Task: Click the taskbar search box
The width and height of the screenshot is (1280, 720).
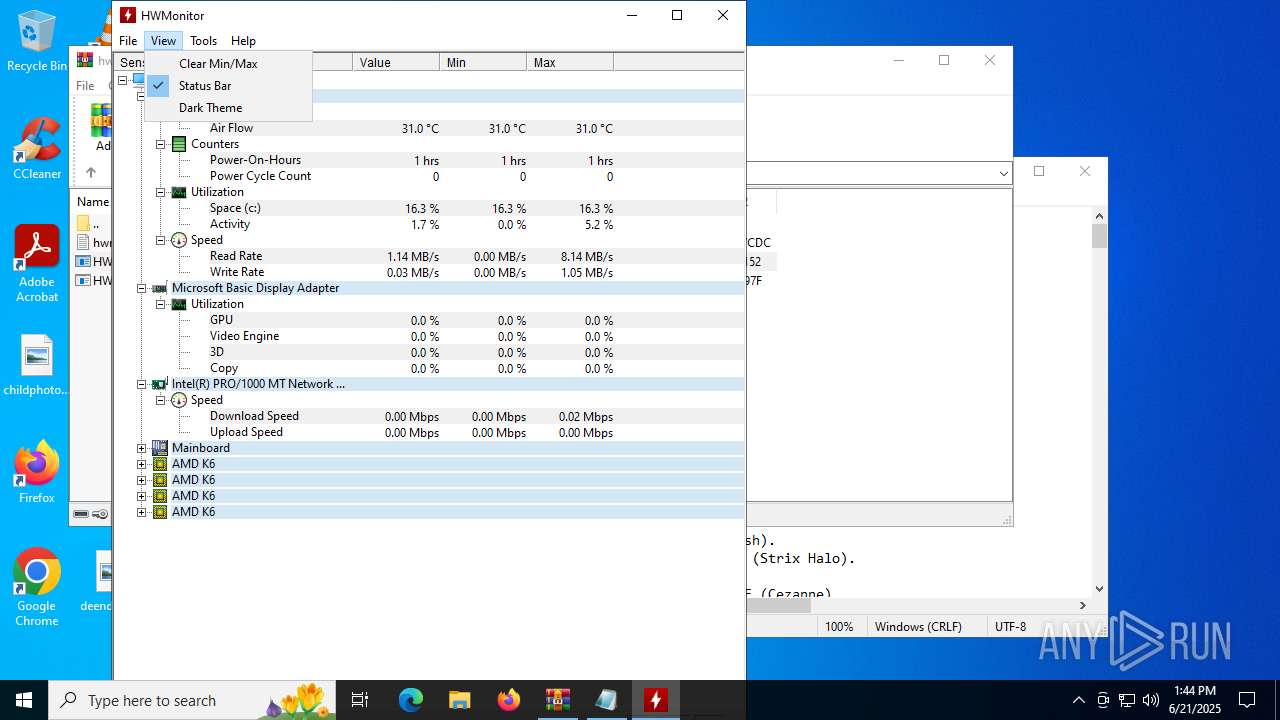Action: (x=194, y=700)
